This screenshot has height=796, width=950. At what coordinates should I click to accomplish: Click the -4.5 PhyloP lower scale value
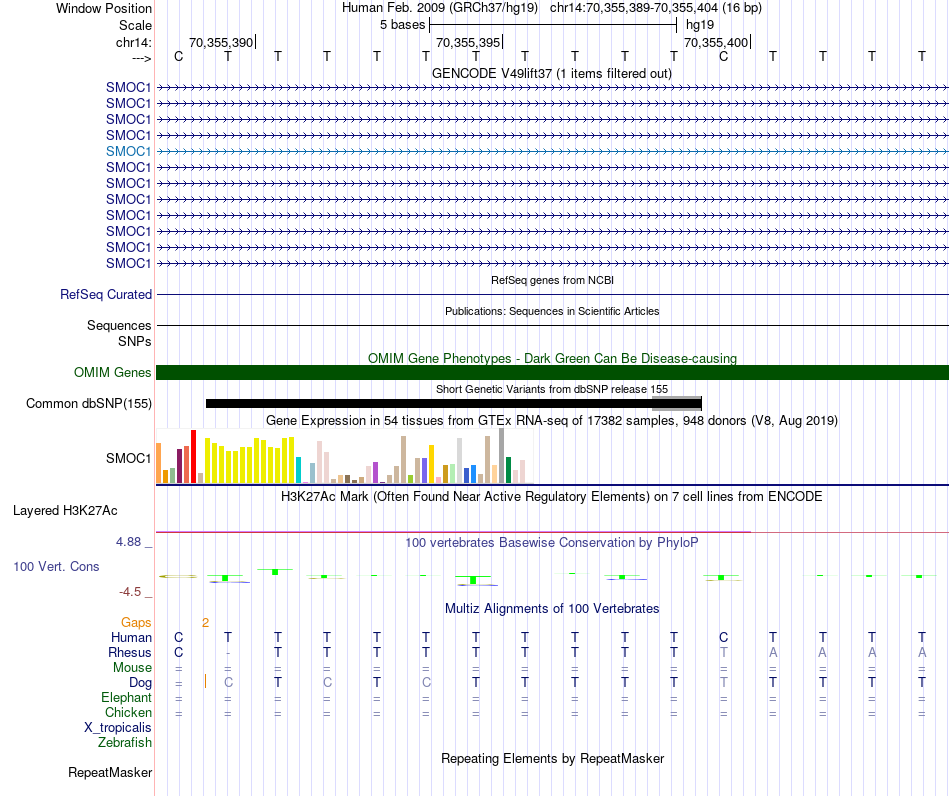point(130,592)
